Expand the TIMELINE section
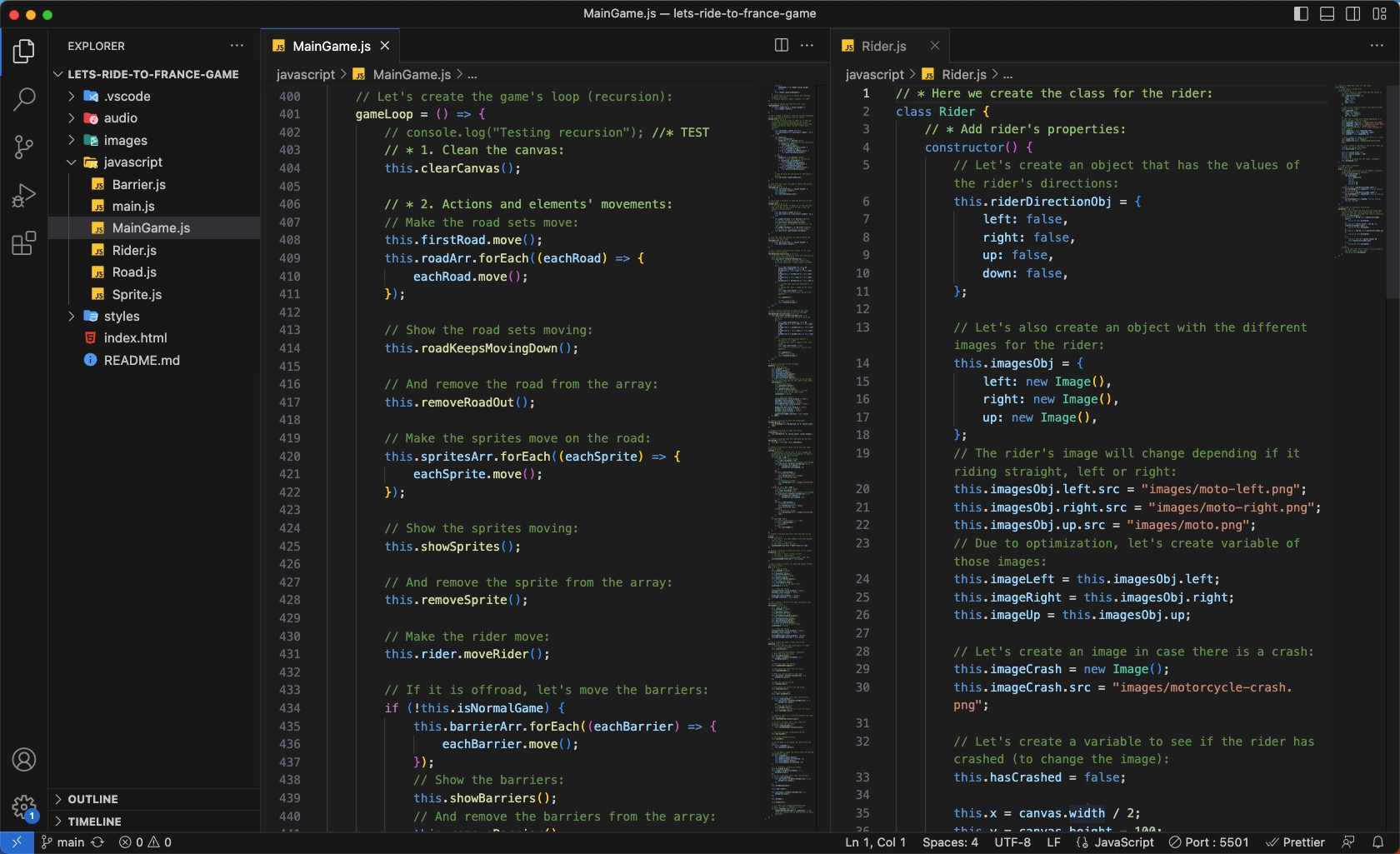1400x854 pixels. point(153,822)
